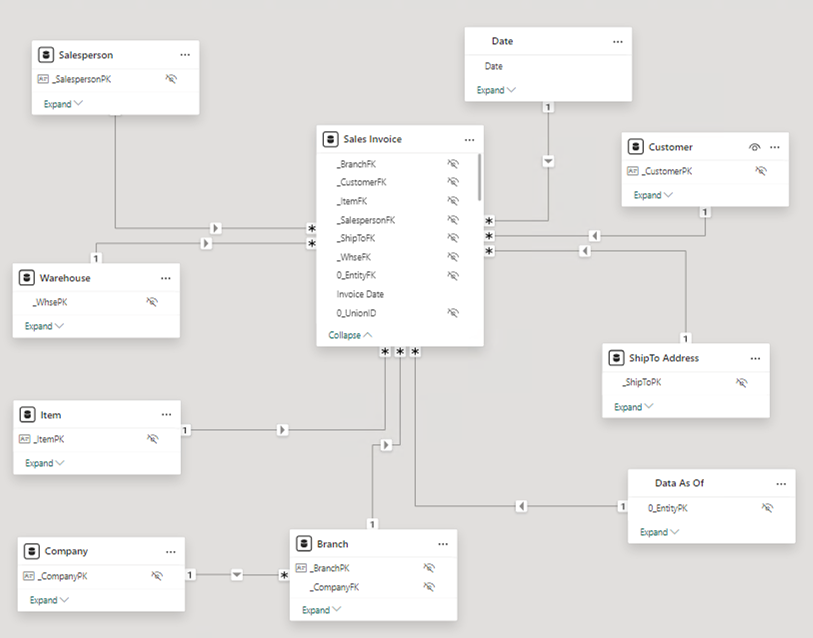The image size is (813, 638).
Task: Select the 0_EntityPK field in Data As Of
Action: (668, 508)
